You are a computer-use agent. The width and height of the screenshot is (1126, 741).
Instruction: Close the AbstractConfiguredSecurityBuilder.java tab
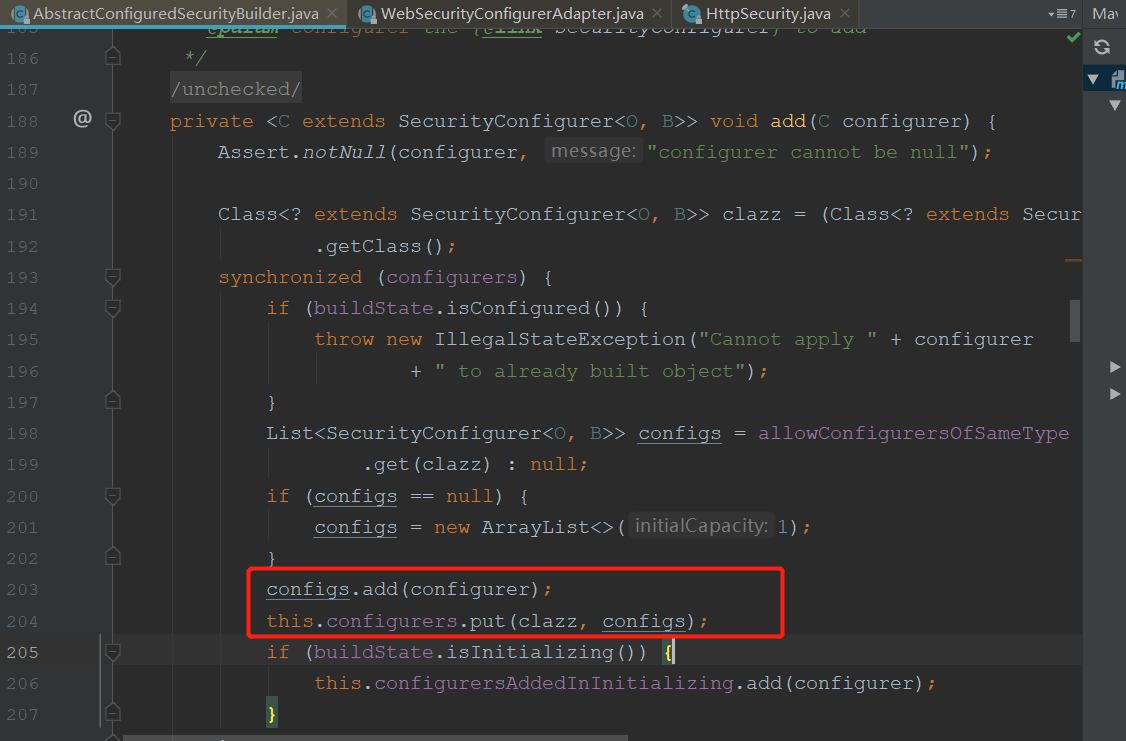coord(331,14)
